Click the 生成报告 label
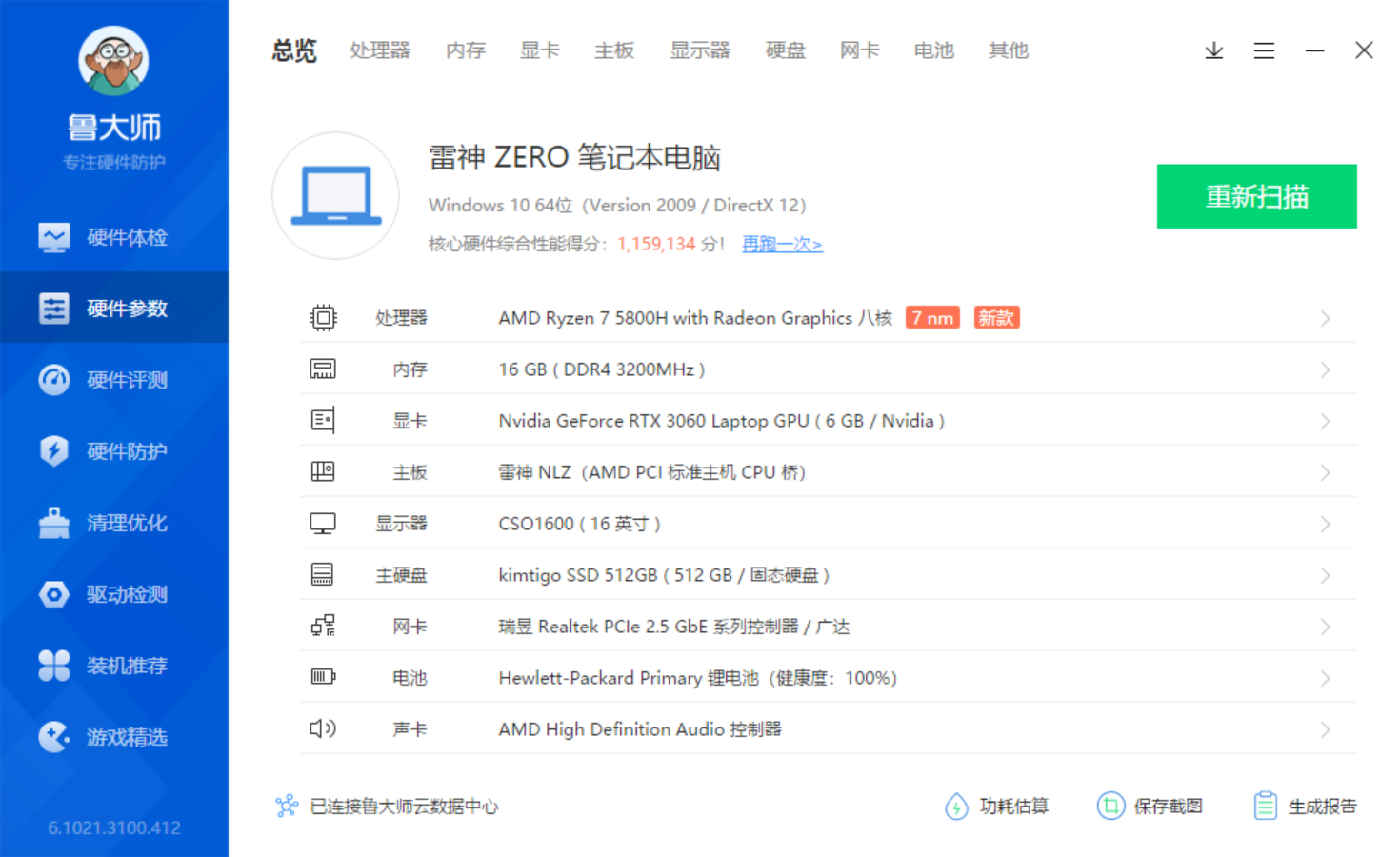This screenshot has height=857, width=1400. [1323, 807]
